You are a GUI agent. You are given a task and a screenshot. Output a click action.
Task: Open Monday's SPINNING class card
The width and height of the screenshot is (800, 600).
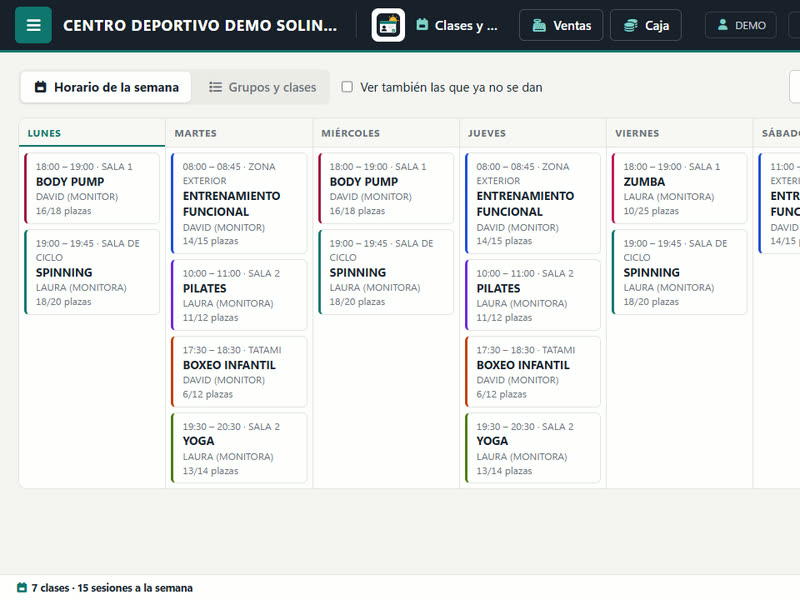pyautogui.click(x=92, y=272)
